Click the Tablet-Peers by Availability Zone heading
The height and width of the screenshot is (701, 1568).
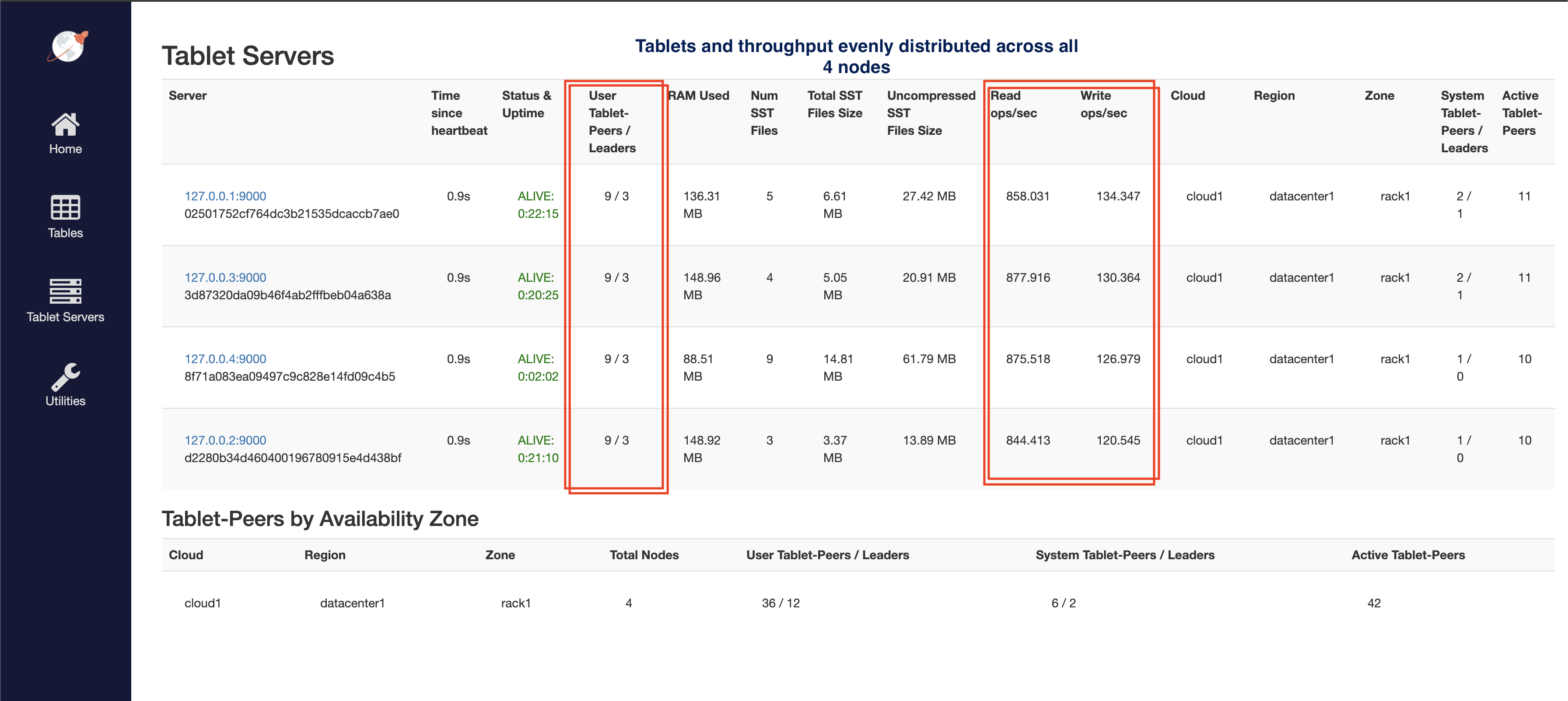coord(319,518)
